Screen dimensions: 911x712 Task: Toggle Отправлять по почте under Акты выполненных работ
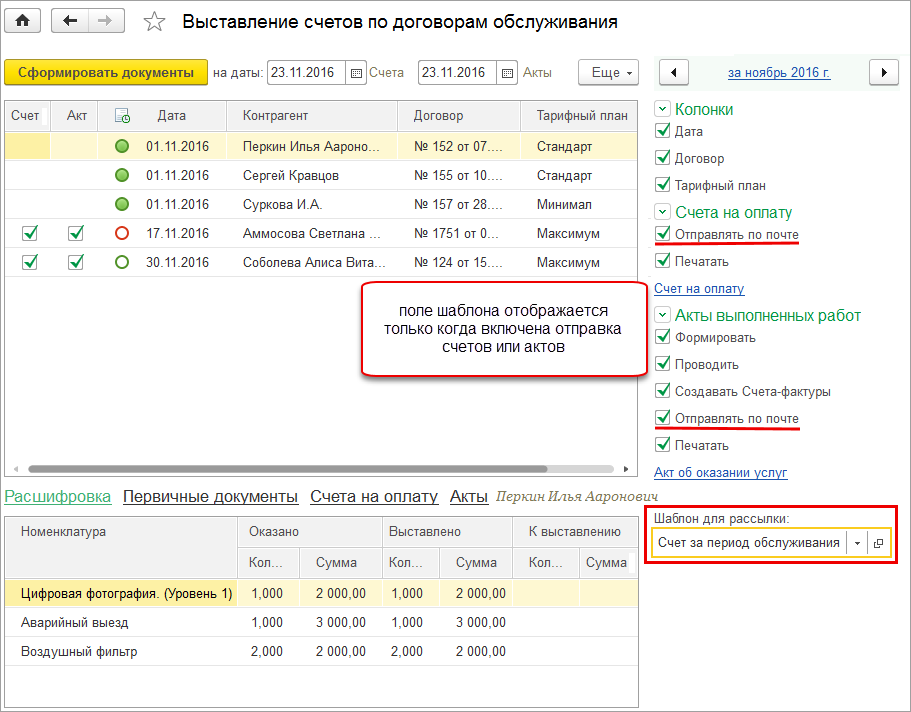coord(662,418)
